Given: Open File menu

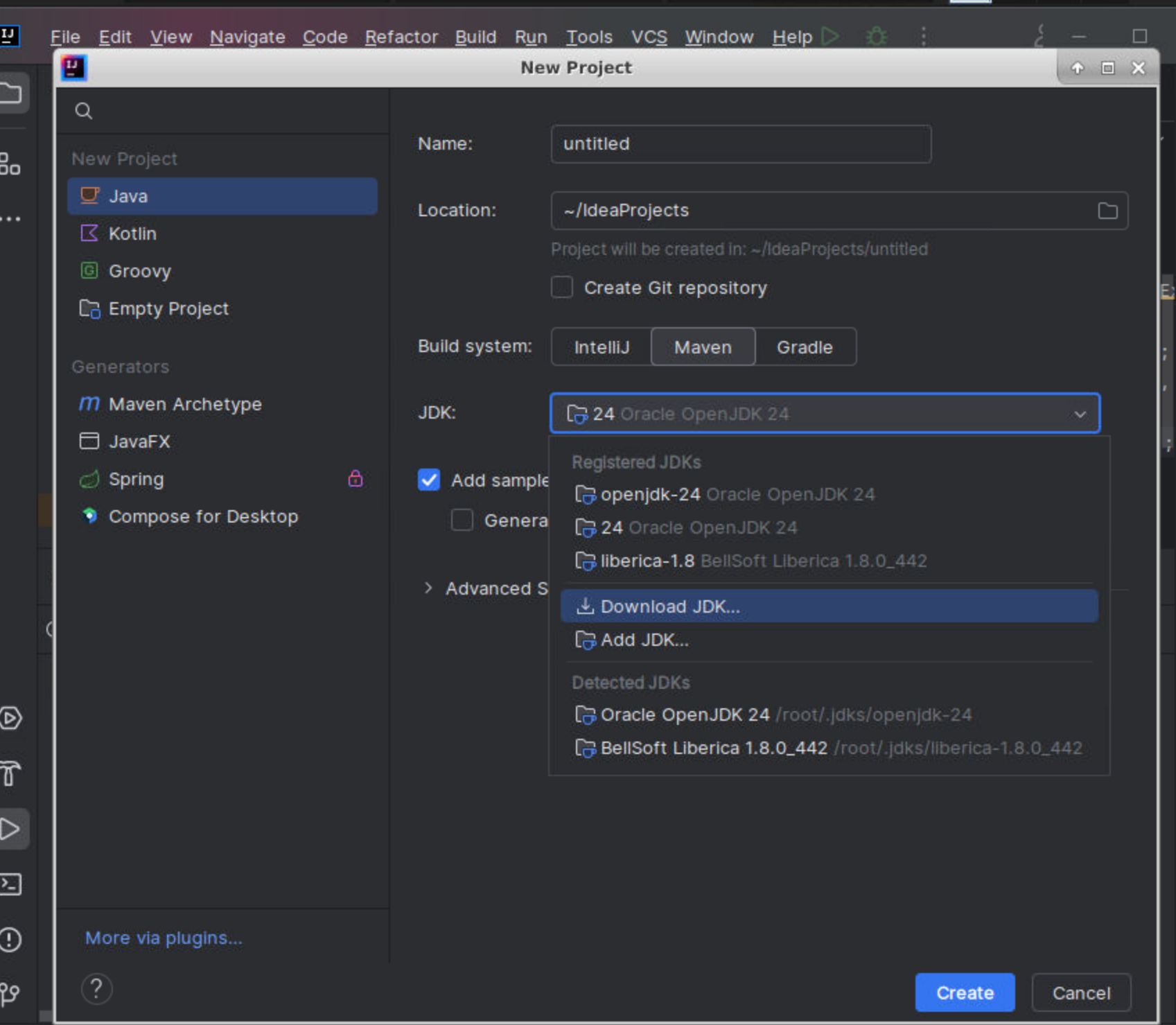Looking at the screenshot, I should click(65, 37).
